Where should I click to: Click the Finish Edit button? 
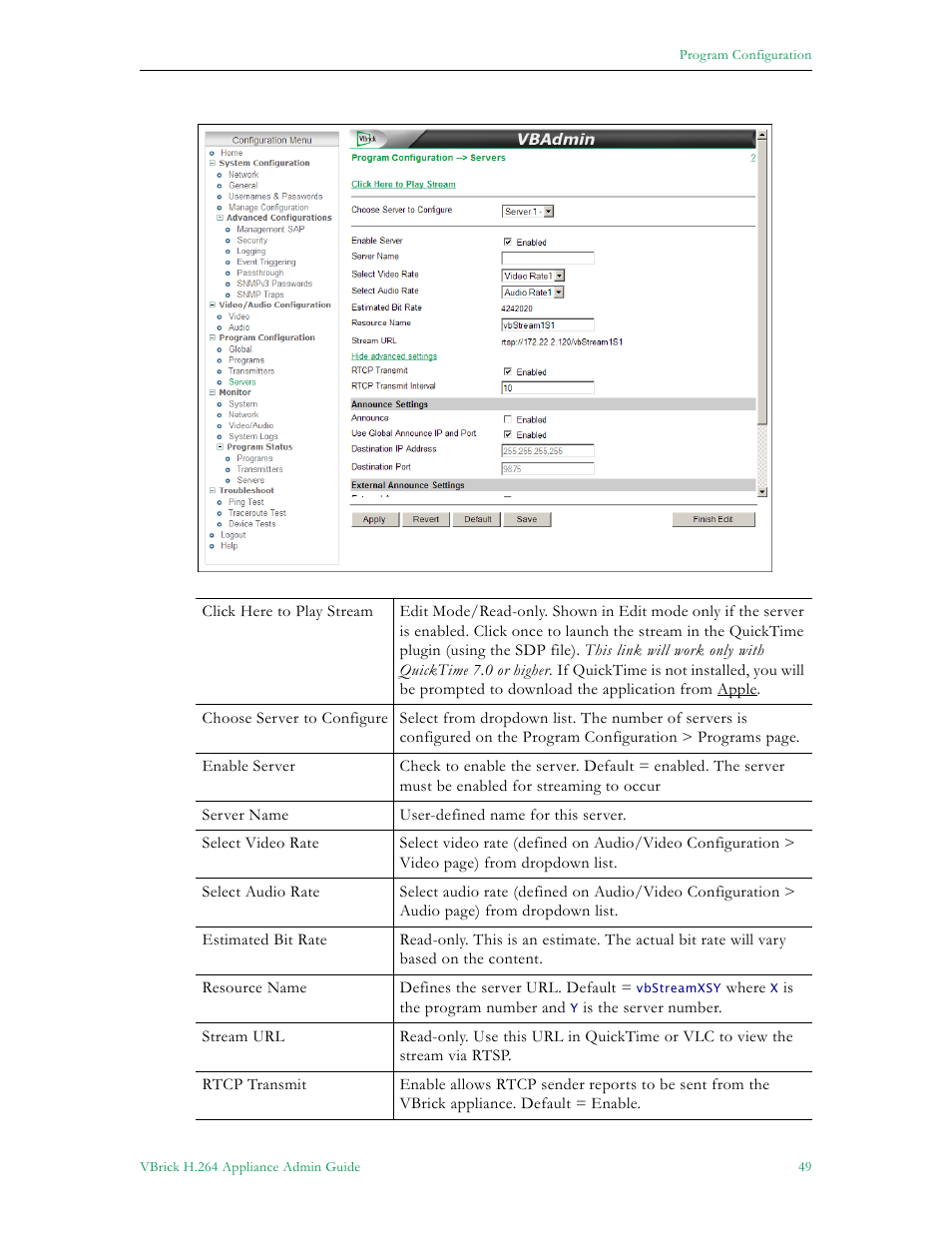tap(713, 519)
